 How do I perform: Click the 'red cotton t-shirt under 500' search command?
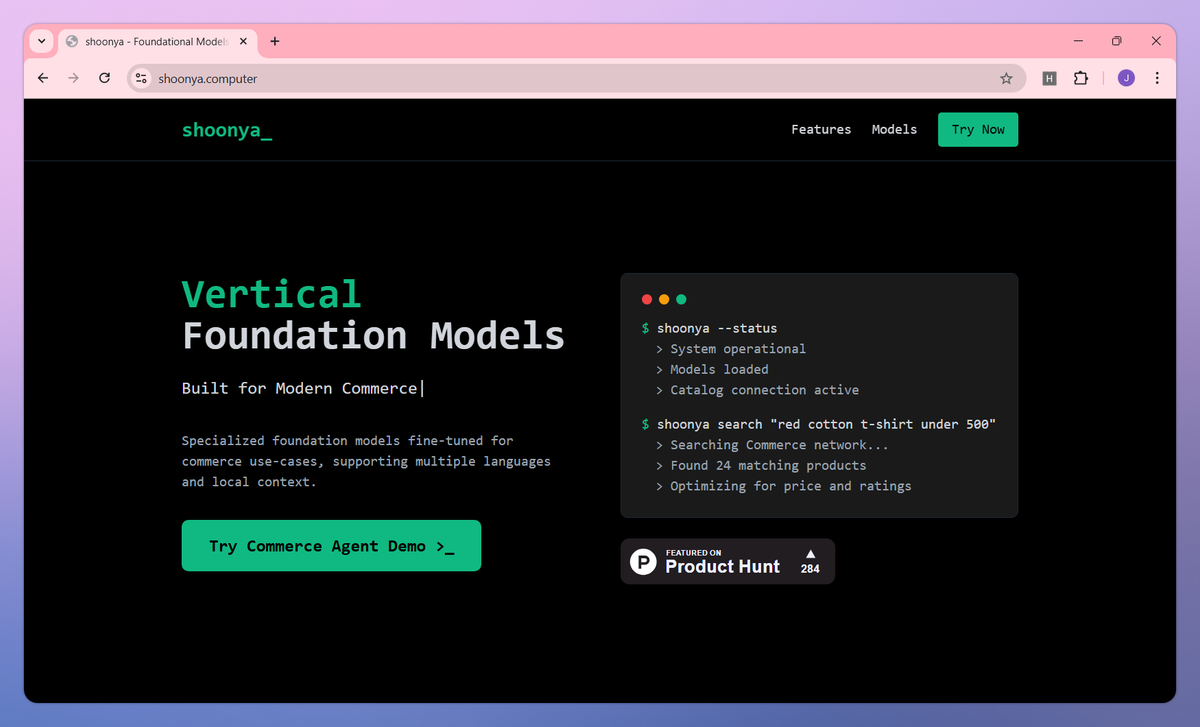pos(826,424)
